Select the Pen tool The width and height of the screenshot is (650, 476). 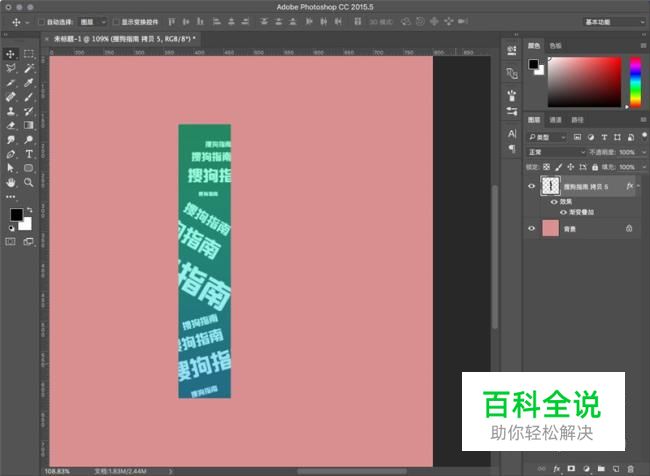coord(10,154)
